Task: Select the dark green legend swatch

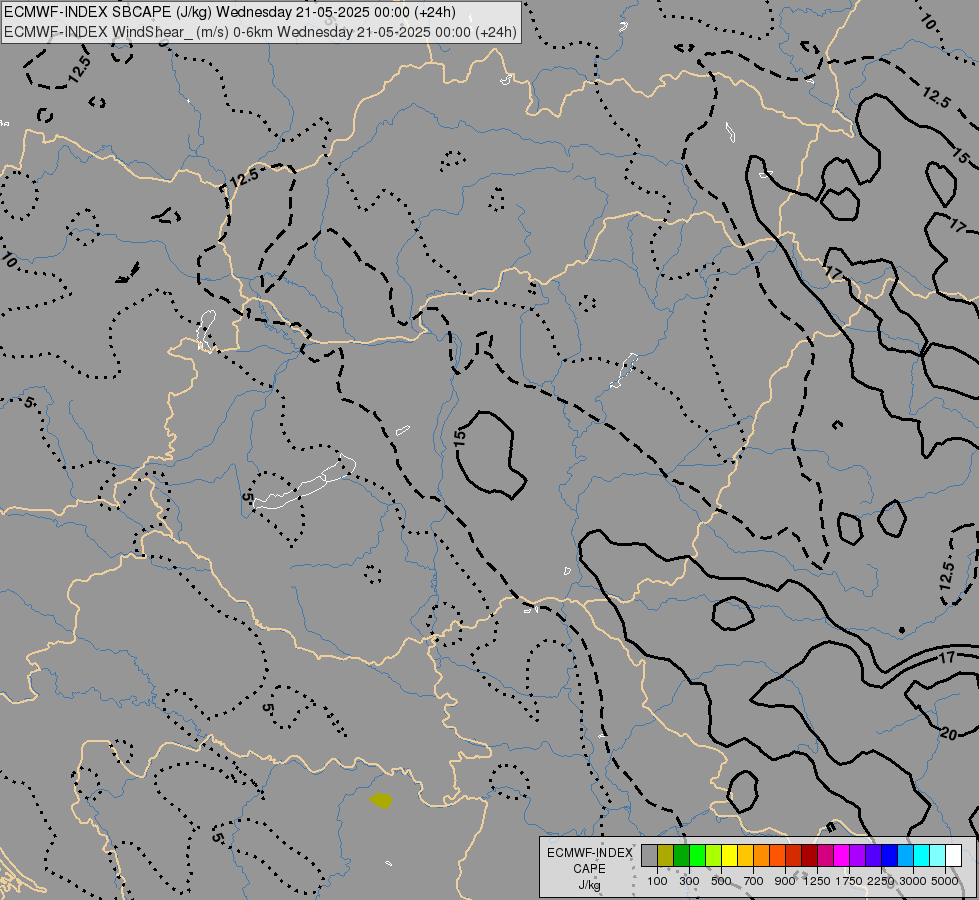Action: (681, 855)
